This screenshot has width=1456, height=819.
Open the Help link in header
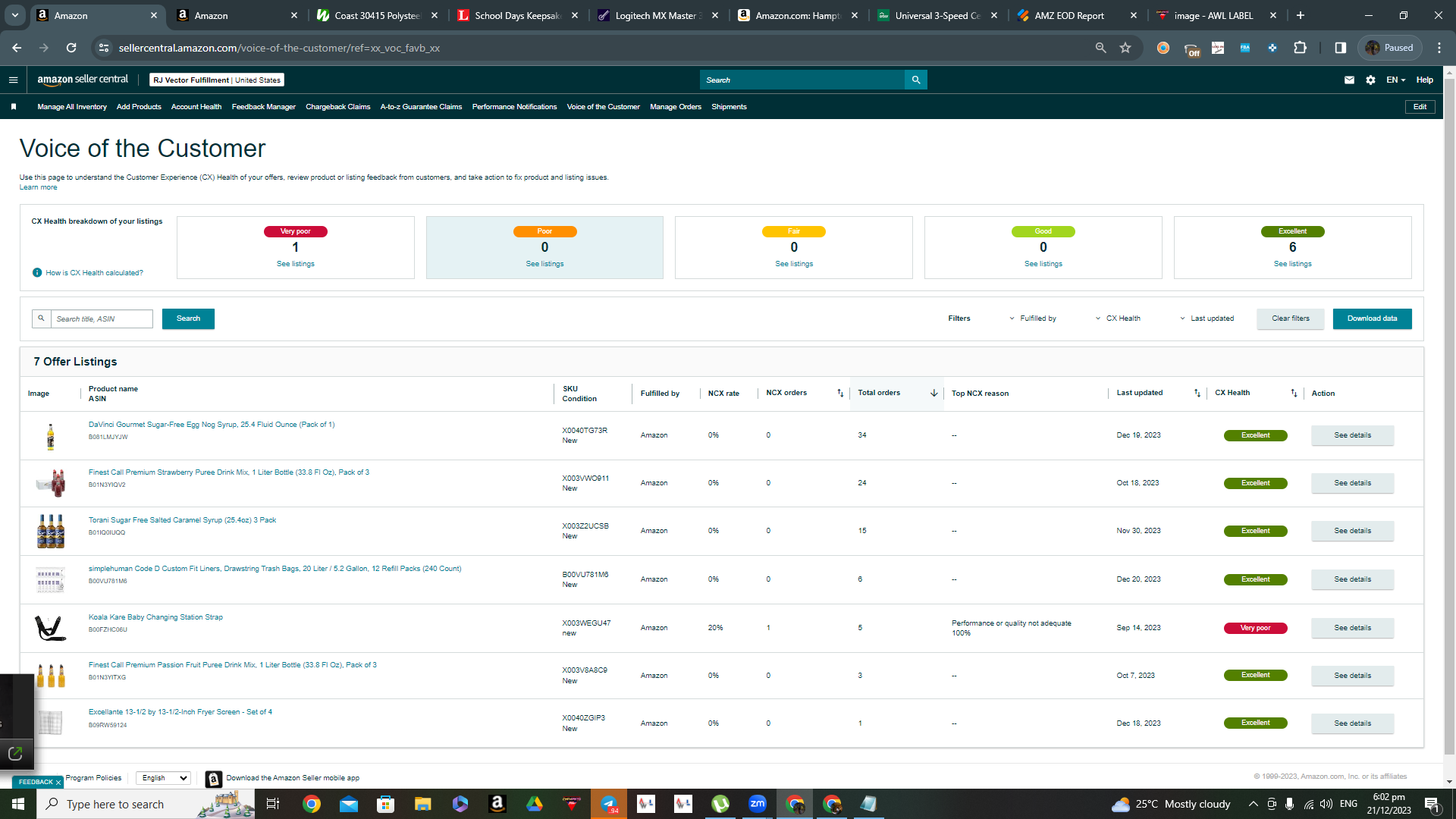[x=1425, y=80]
